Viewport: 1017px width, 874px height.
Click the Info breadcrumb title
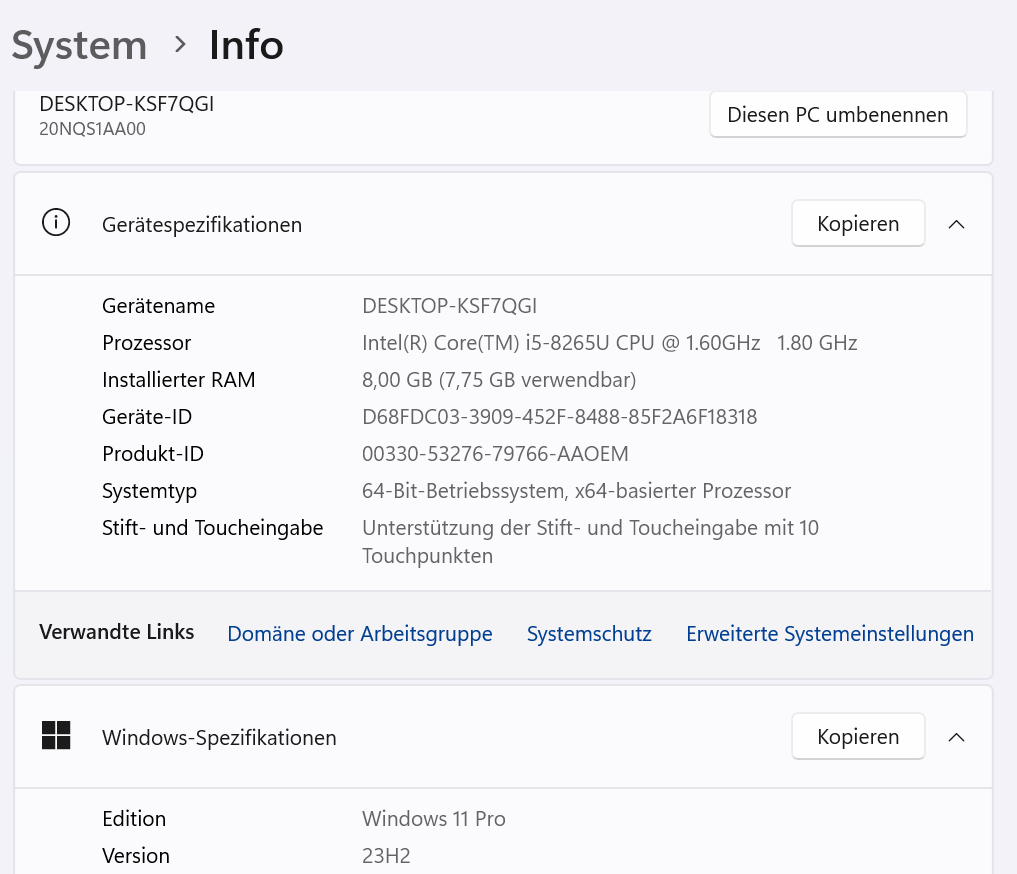pos(246,45)
